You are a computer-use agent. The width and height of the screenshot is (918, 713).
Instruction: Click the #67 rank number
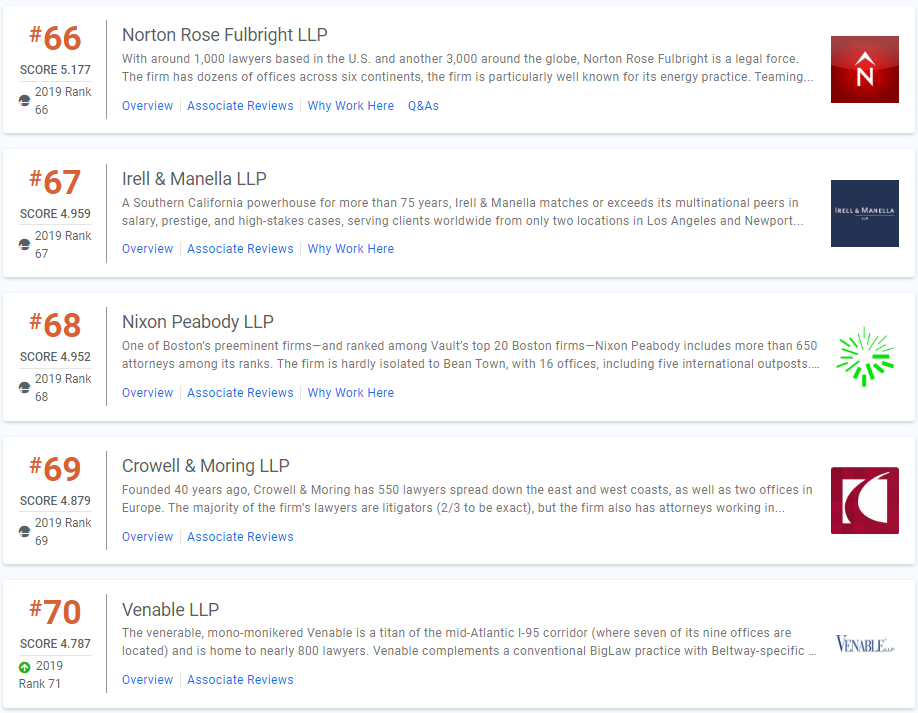(55, 181)
